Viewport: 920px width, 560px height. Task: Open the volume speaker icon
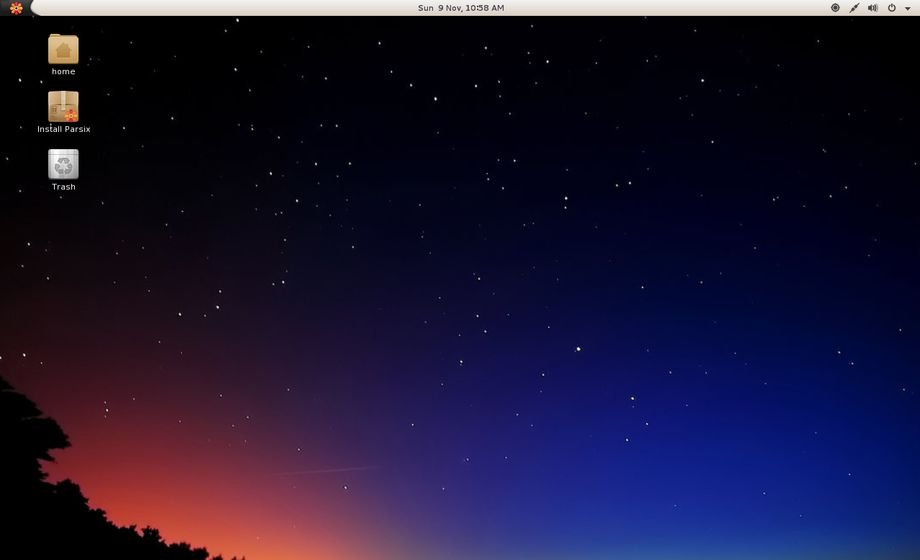[872, 8]
